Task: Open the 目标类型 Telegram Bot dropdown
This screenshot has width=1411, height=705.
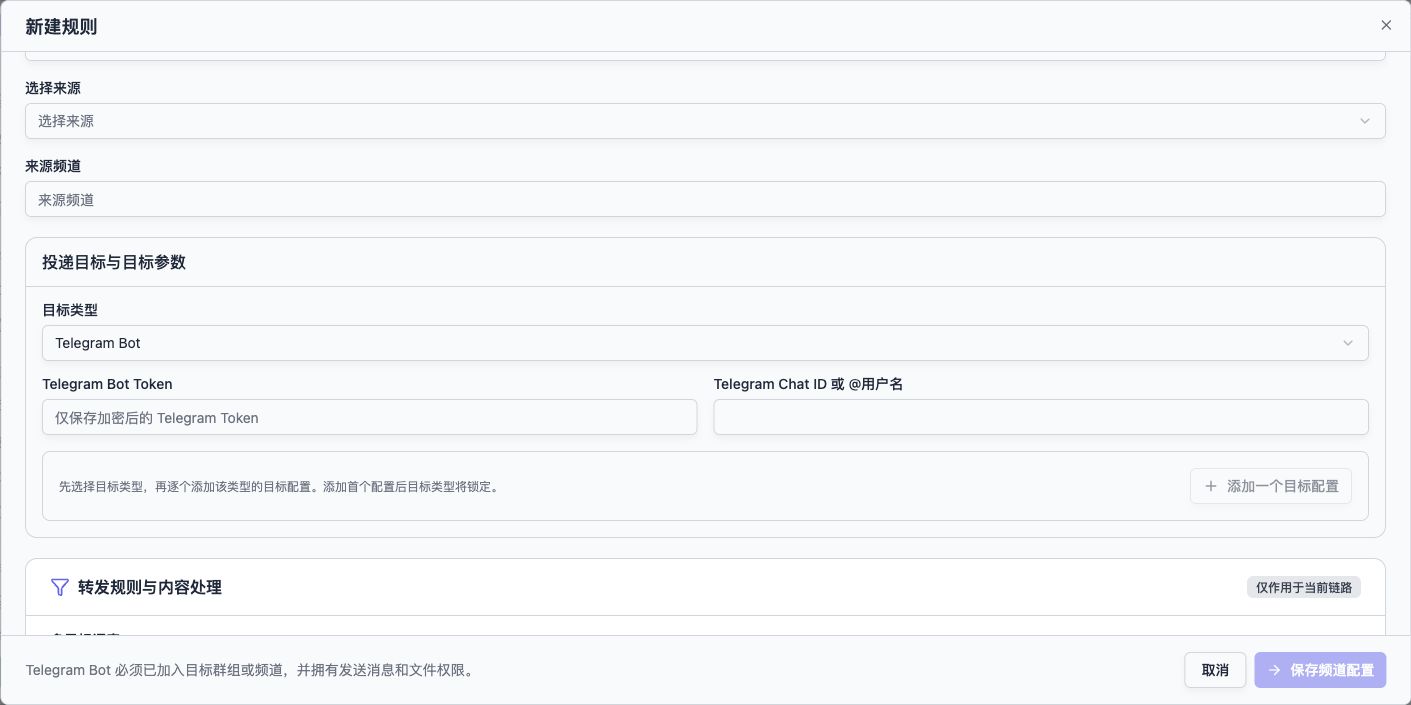Action: [705, 343]
